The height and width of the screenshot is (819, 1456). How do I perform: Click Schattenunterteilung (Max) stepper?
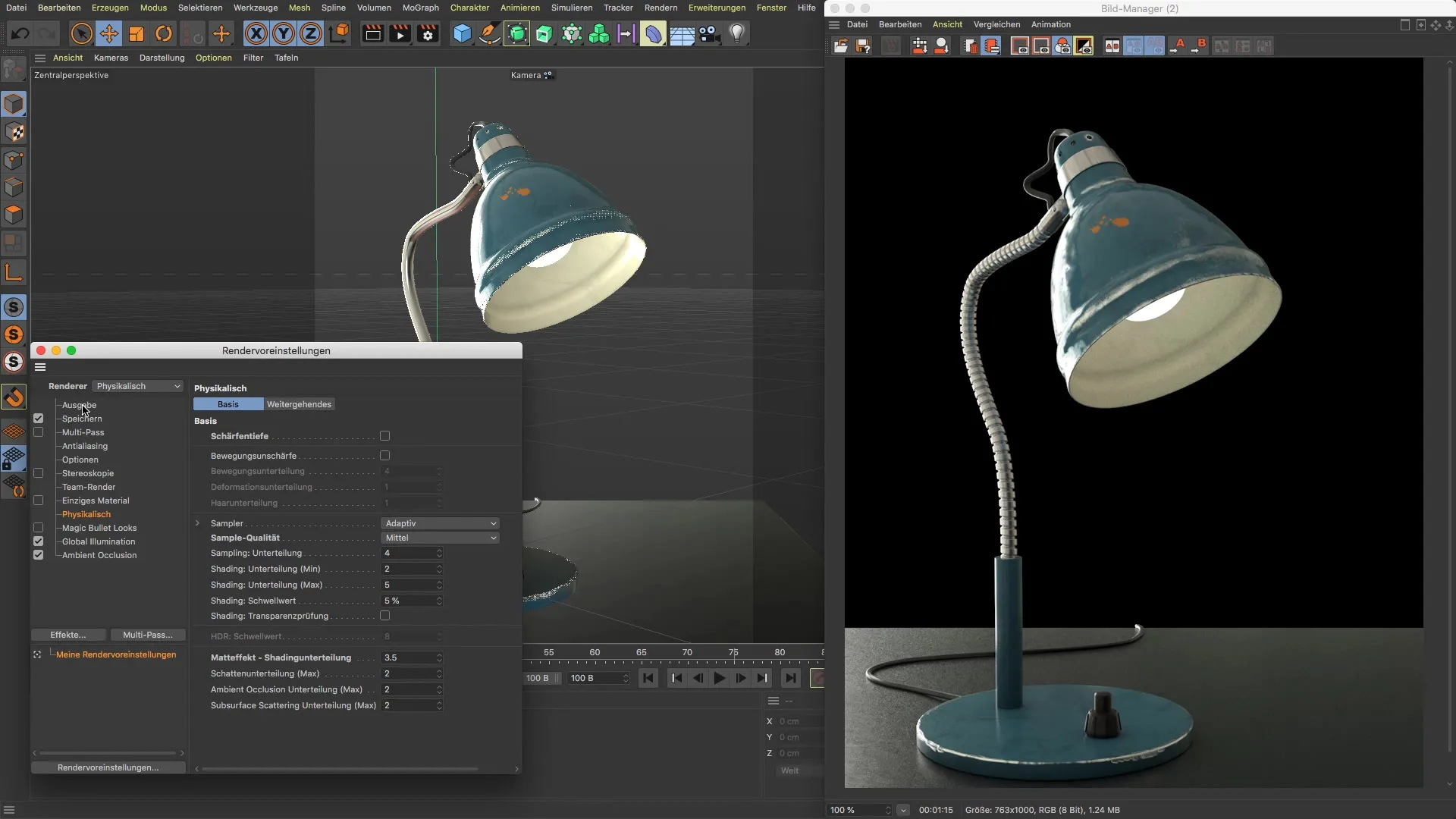[439, 673]
